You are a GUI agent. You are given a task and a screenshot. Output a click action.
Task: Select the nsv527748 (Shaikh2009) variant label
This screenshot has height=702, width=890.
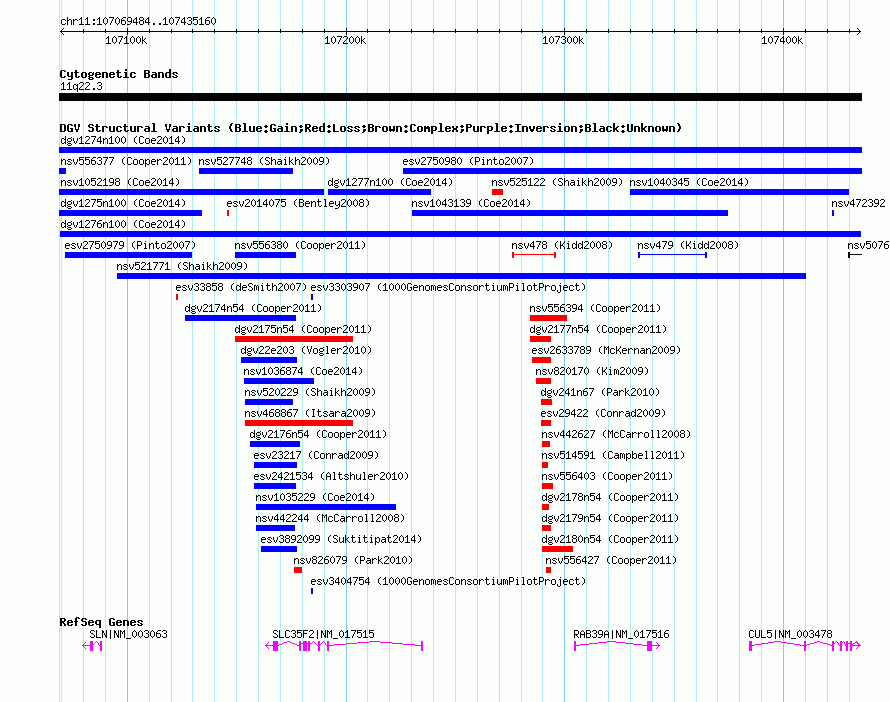point(264,161)
